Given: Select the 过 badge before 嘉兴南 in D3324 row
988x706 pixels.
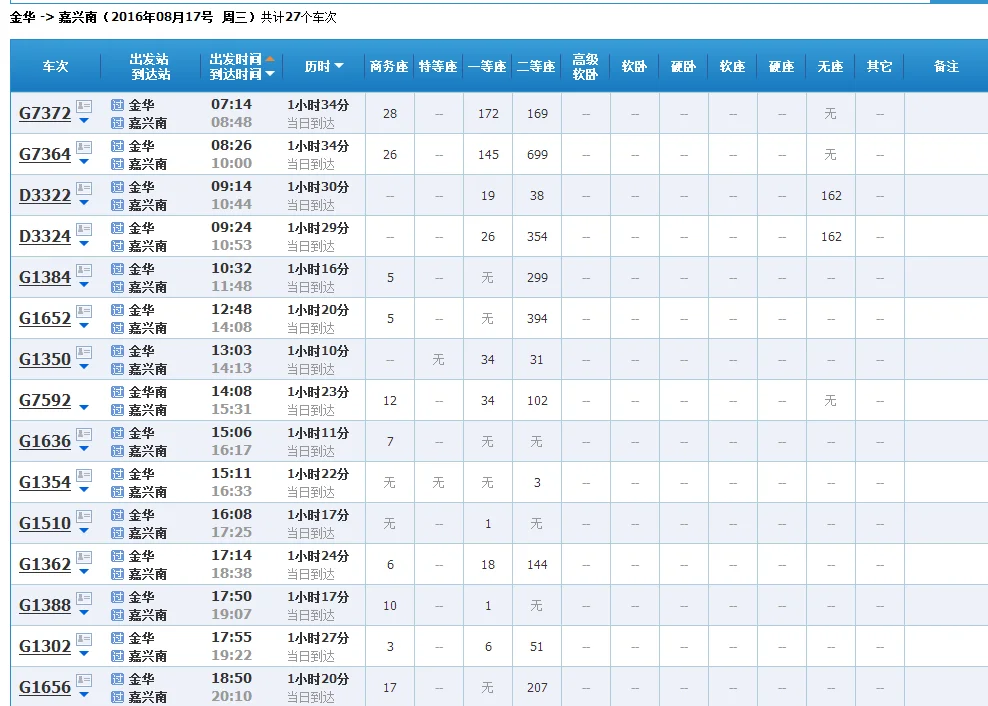Looking at the screenshot, I should [118, 245].
